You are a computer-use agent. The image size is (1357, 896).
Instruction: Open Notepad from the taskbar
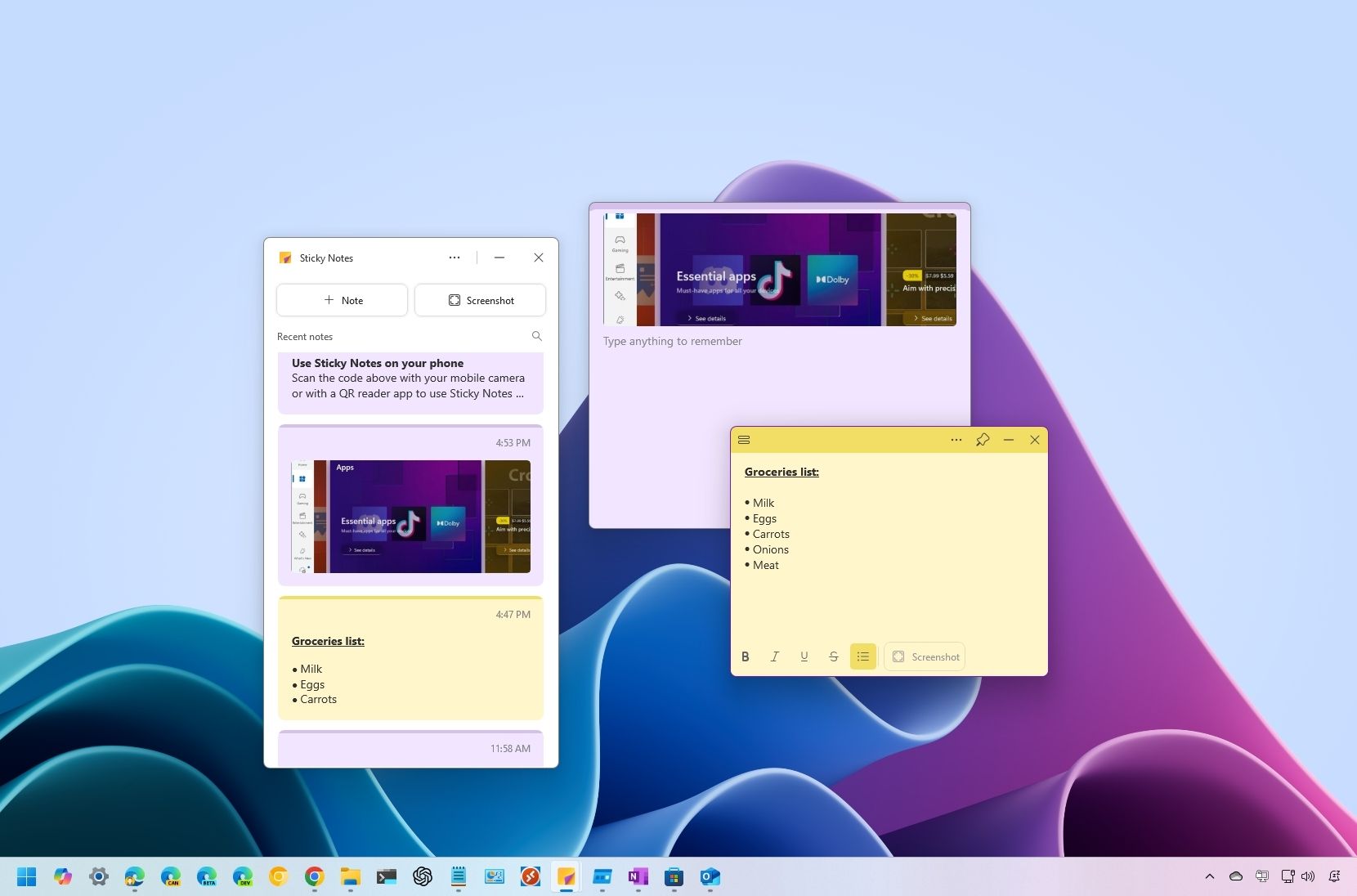pyautogui.click(x=459, y=876)
